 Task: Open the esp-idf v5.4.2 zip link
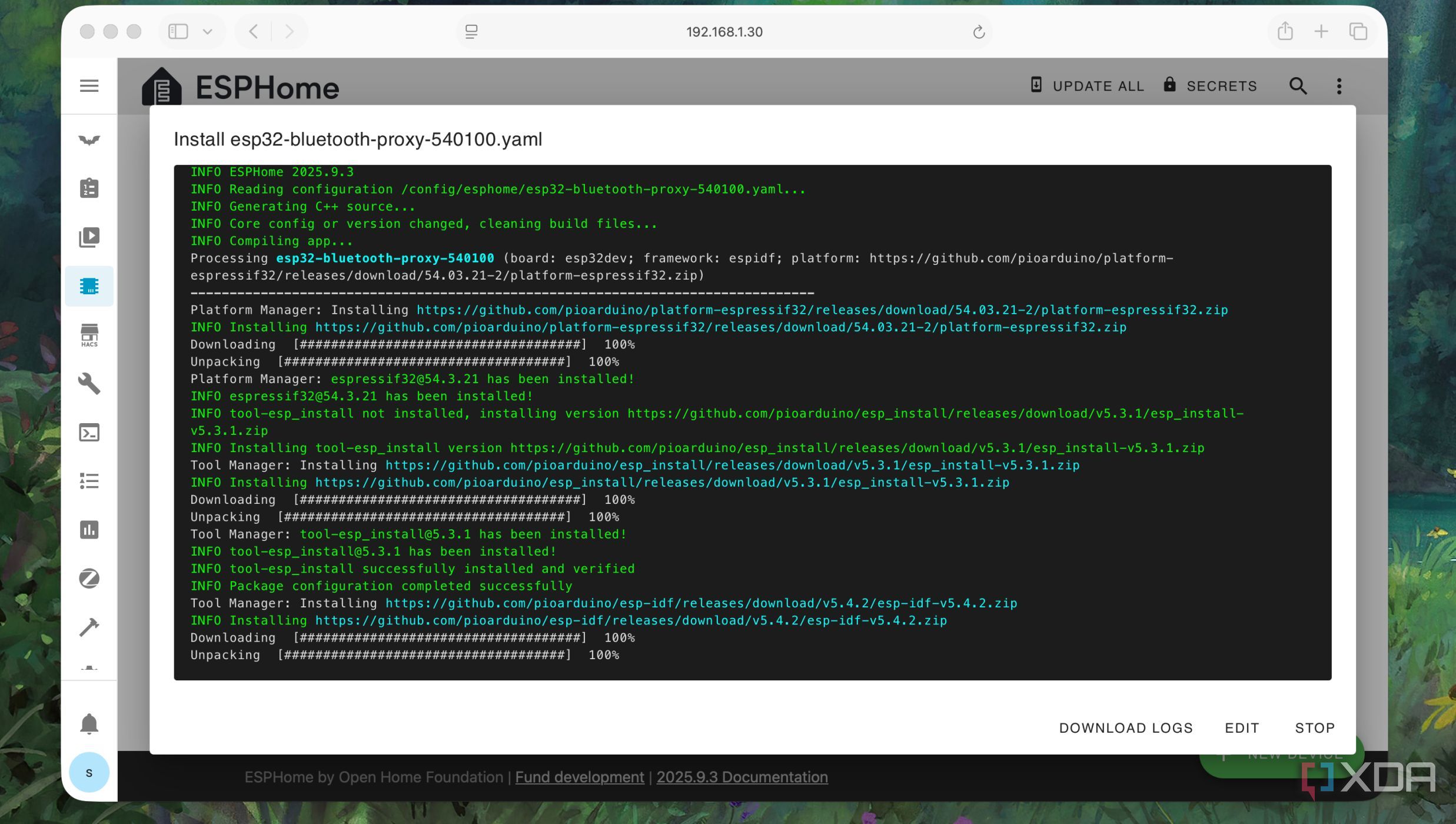click(700, 603)
